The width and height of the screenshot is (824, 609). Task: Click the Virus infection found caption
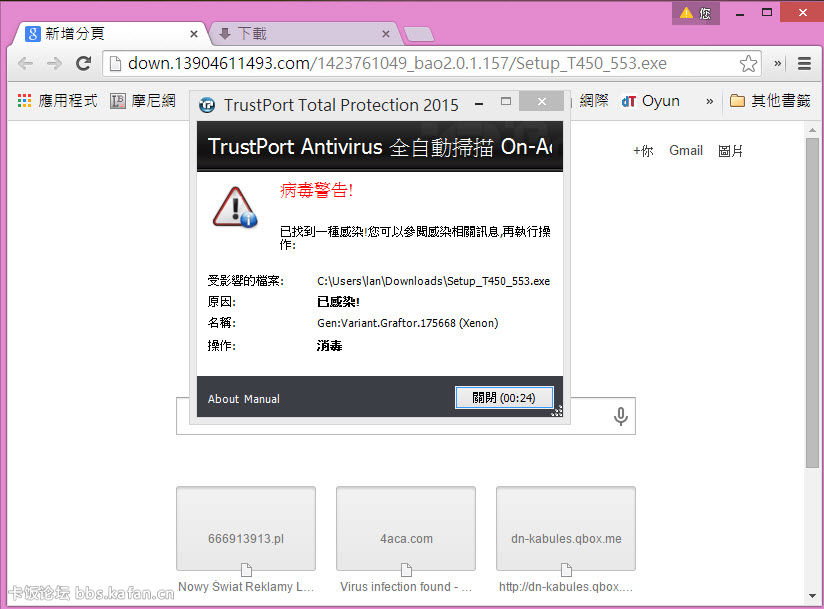(406, 587)
